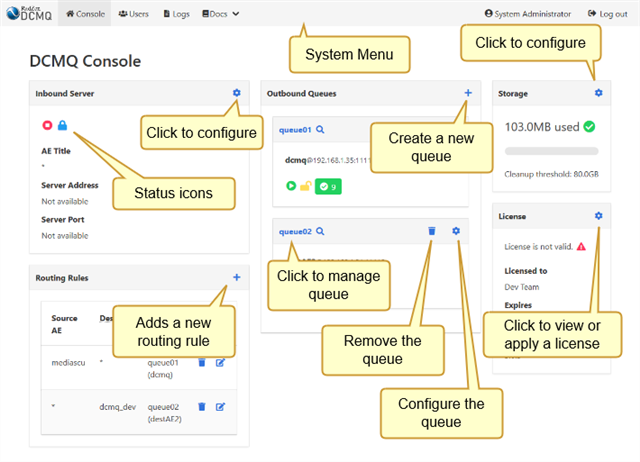Viewport: 640px width, 462px height.
Task: Open the Users menu item
Action: pos(133,14)
